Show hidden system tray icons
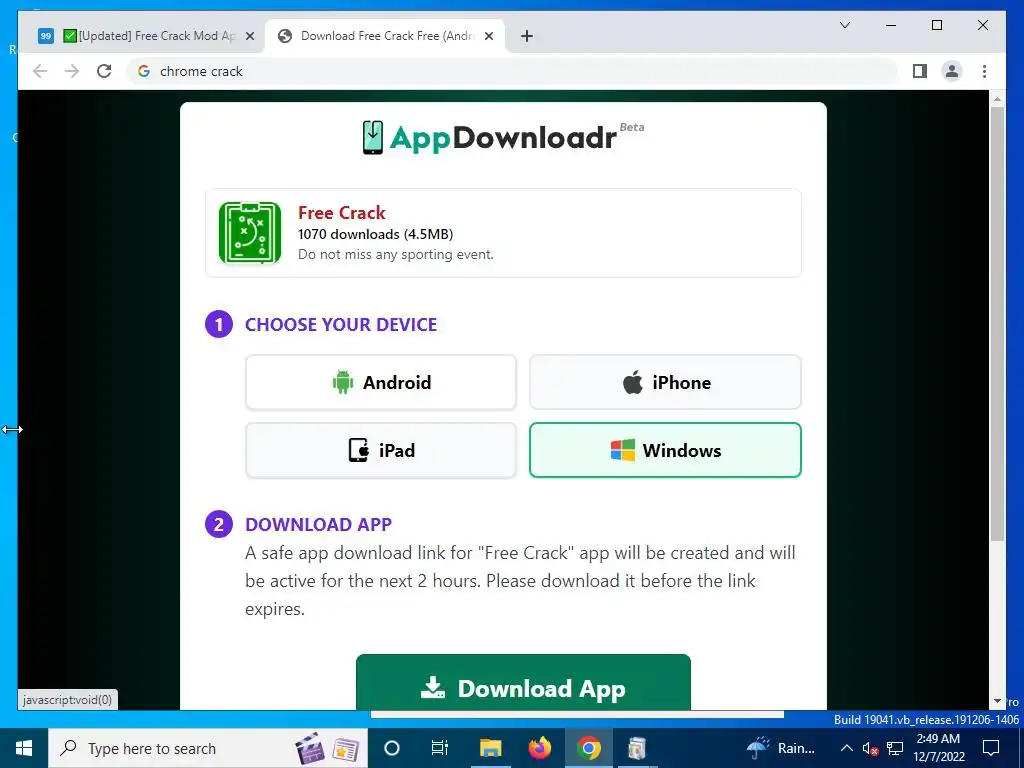The image size is (1024, 768). click(846, 748)
